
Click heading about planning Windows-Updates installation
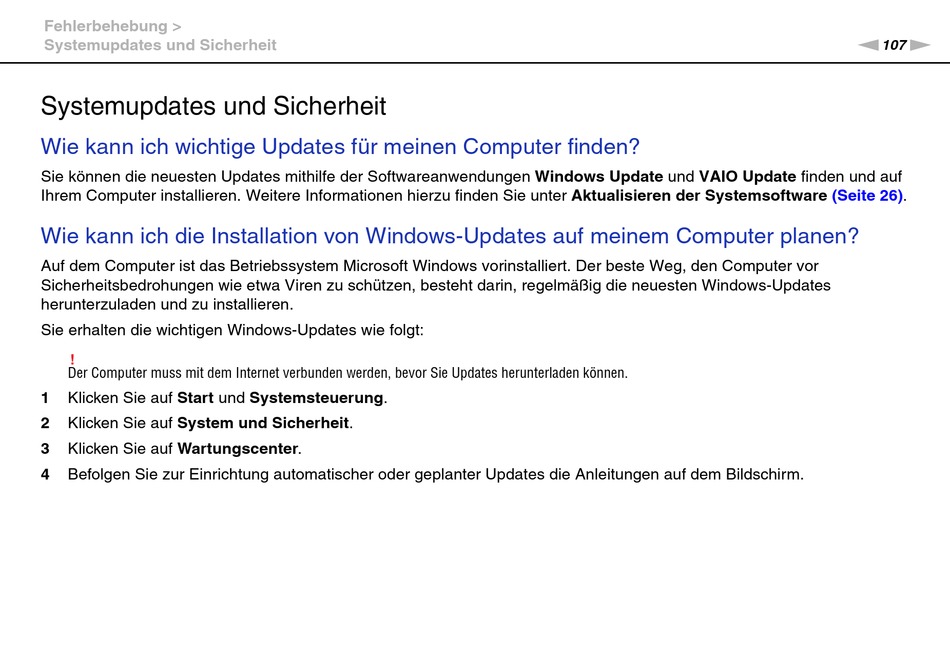[450, 236]
